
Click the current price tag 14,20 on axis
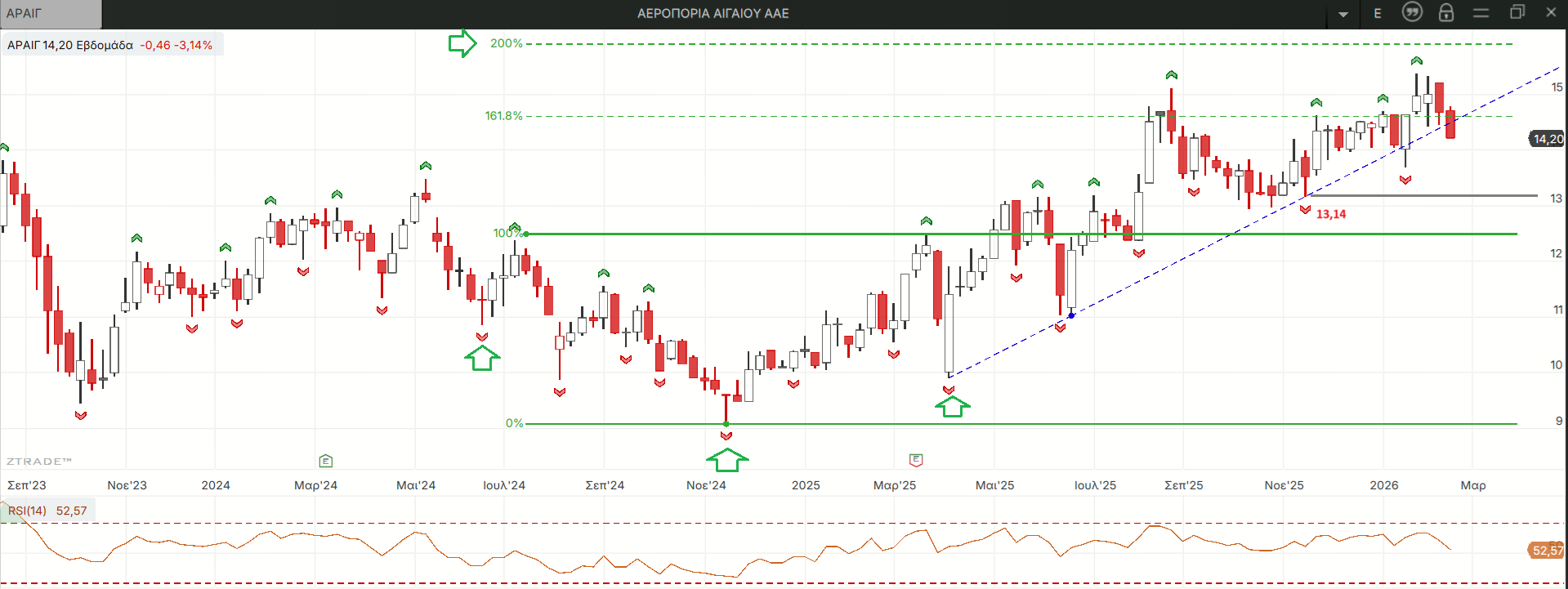click(x=1547, y=139)
